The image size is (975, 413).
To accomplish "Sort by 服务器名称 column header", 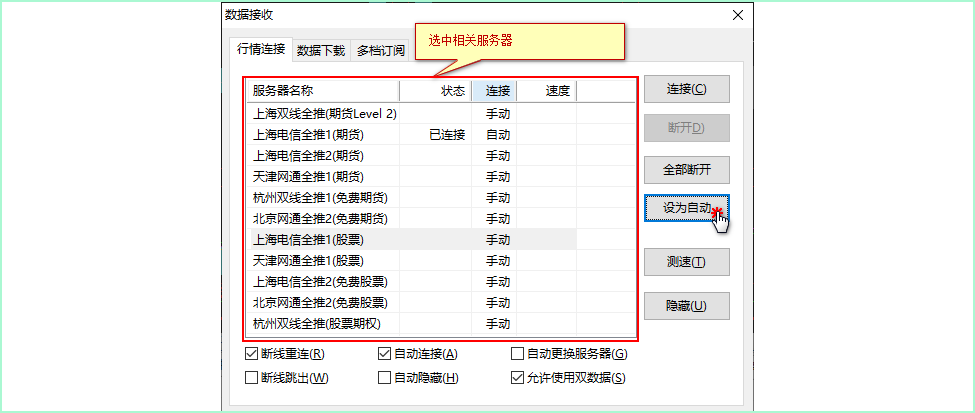I will [x=323, y=91].
